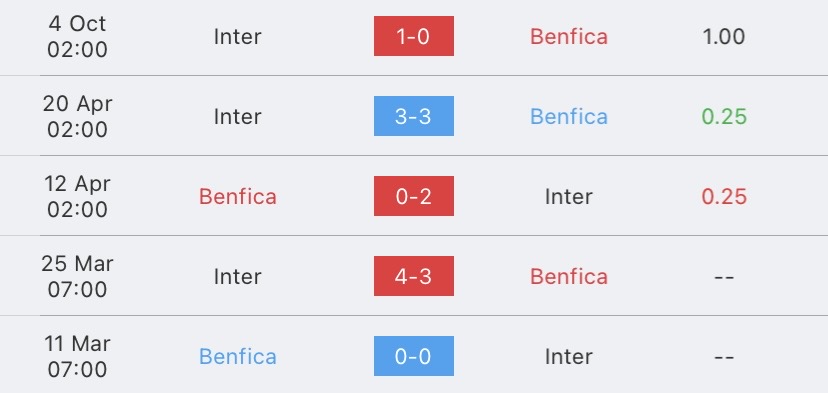Select the 1.00 handicap value
828x393 pixels.
point(724,36)
